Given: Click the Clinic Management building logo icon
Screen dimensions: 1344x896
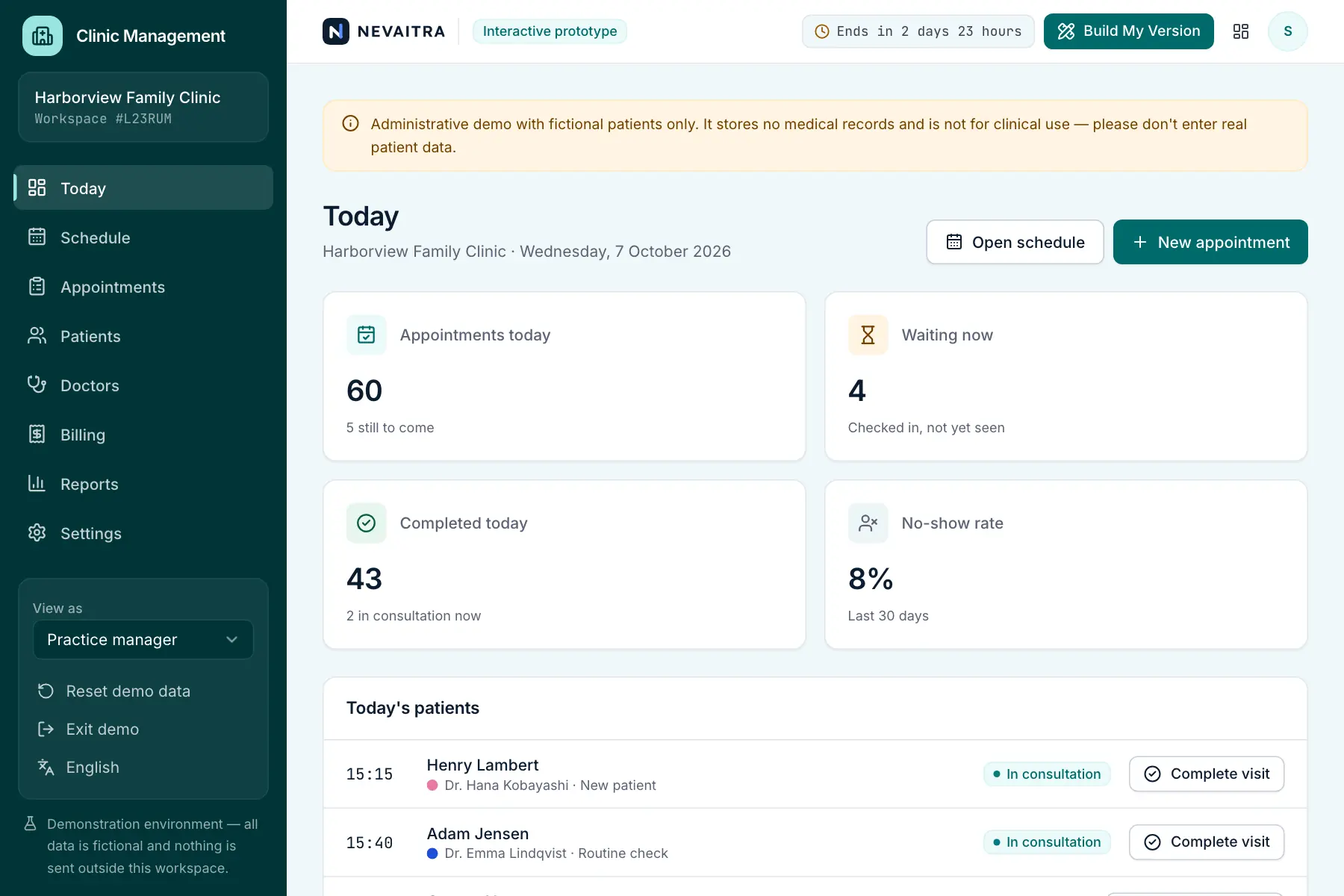Looking at the screenshot, I should click(43, 36).
